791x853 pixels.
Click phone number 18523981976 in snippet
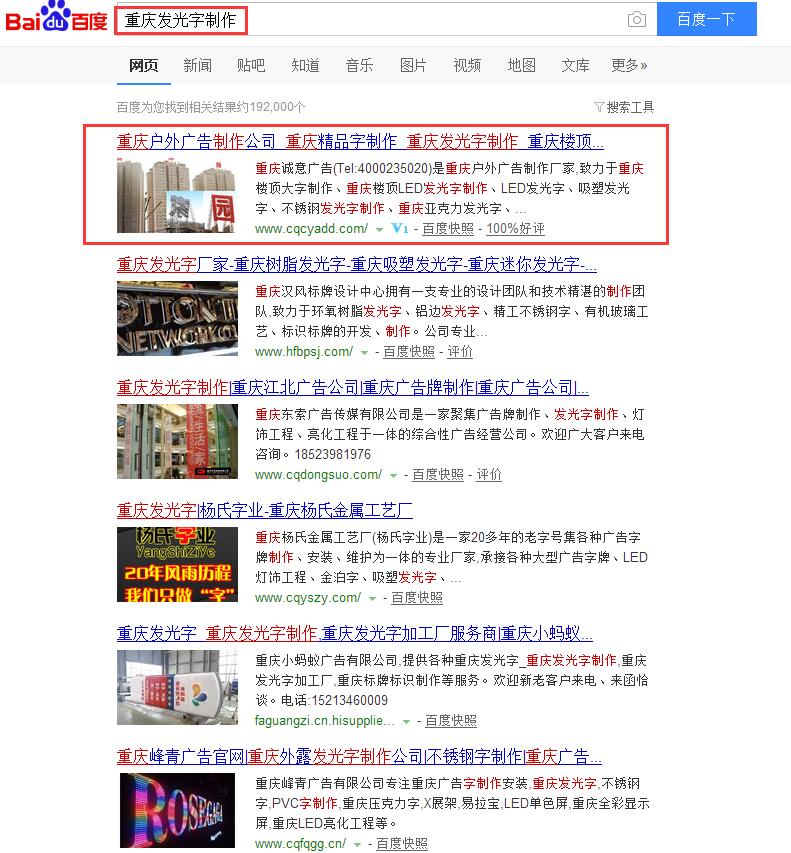(x=333, y=454)
